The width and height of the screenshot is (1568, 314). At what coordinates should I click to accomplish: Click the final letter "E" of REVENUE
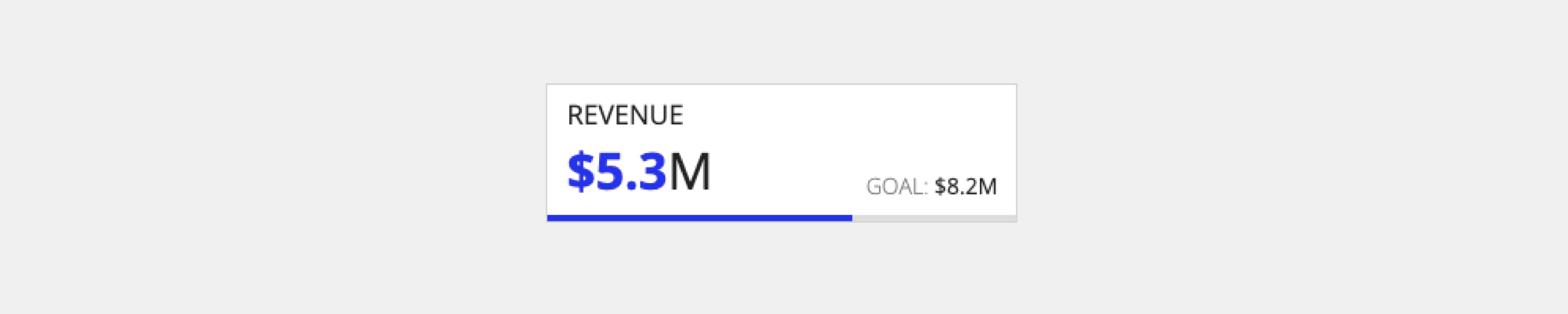coord(677,115)
